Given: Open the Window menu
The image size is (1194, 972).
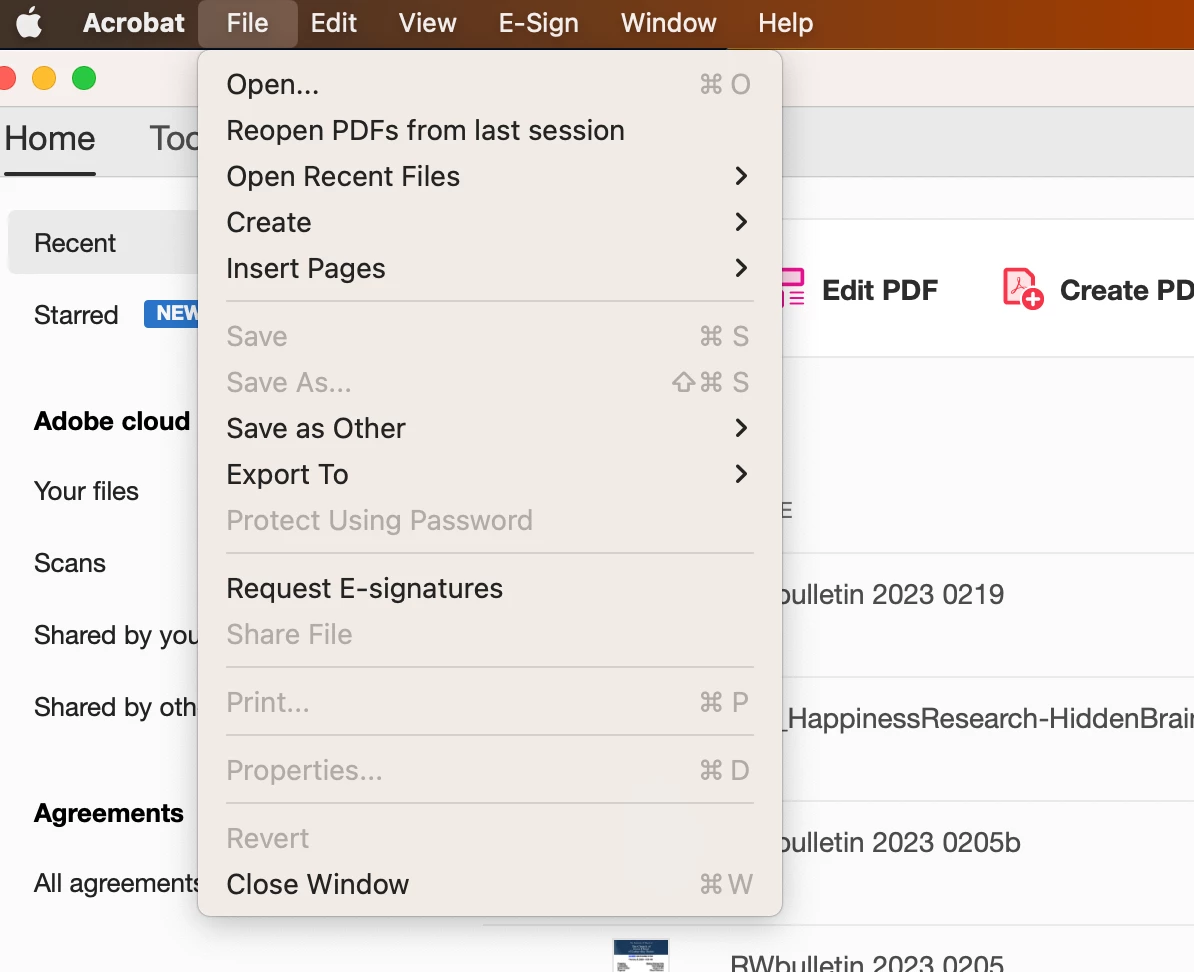Looking at the screenshot, I should click(x=669, y=23).
